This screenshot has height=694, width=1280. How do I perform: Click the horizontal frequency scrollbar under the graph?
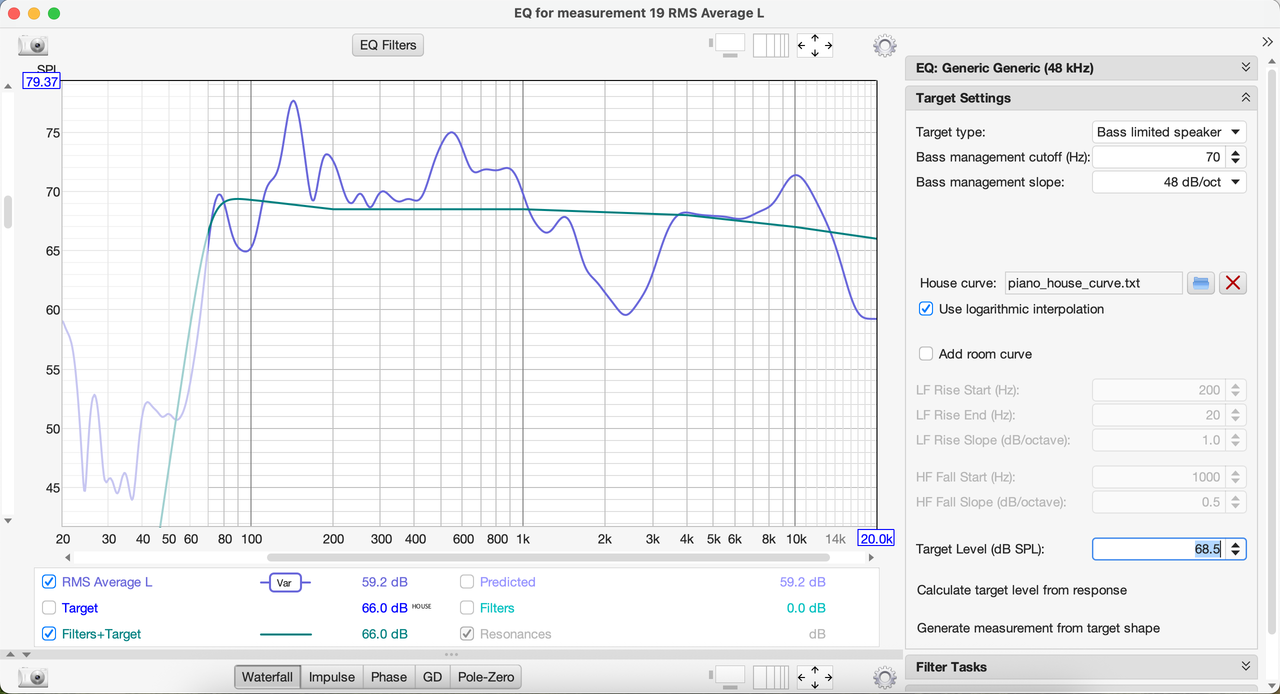548,557
